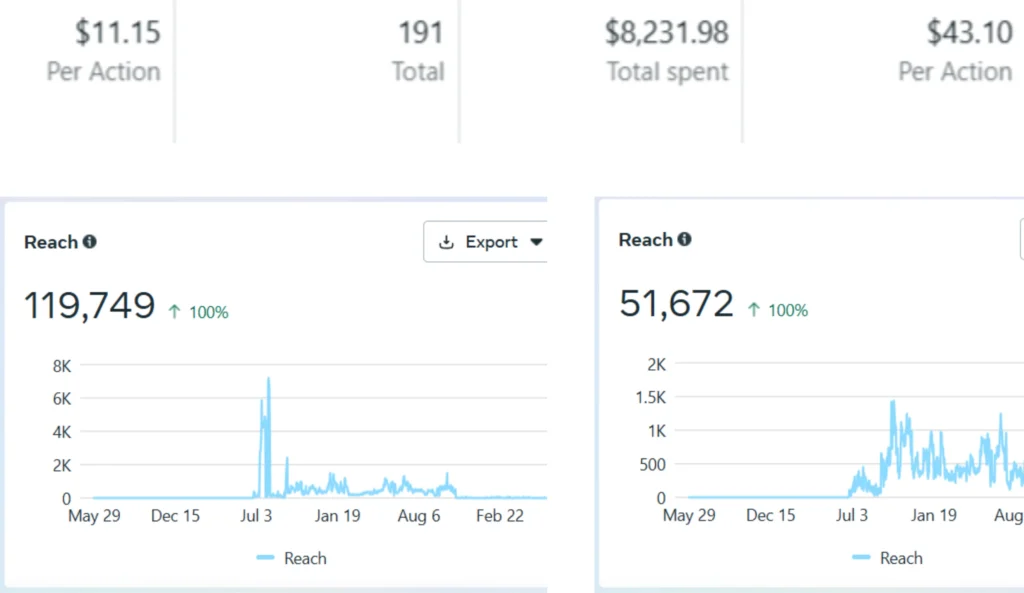Expand the Export dropdown caret
Viewport: 1024px width, 593px height.
pos(536,242)
